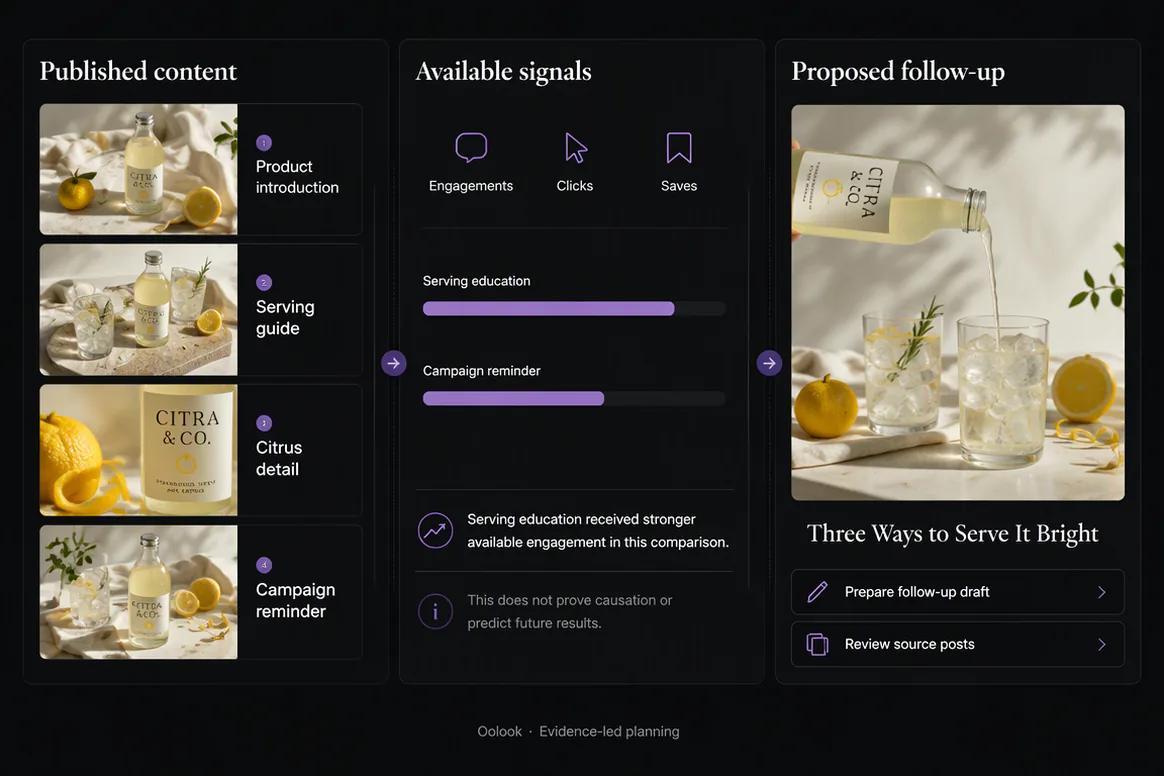Click the trending-up chart insight icon
Image resolution: width=1164 pixels, height=776 pixels.
435,530
